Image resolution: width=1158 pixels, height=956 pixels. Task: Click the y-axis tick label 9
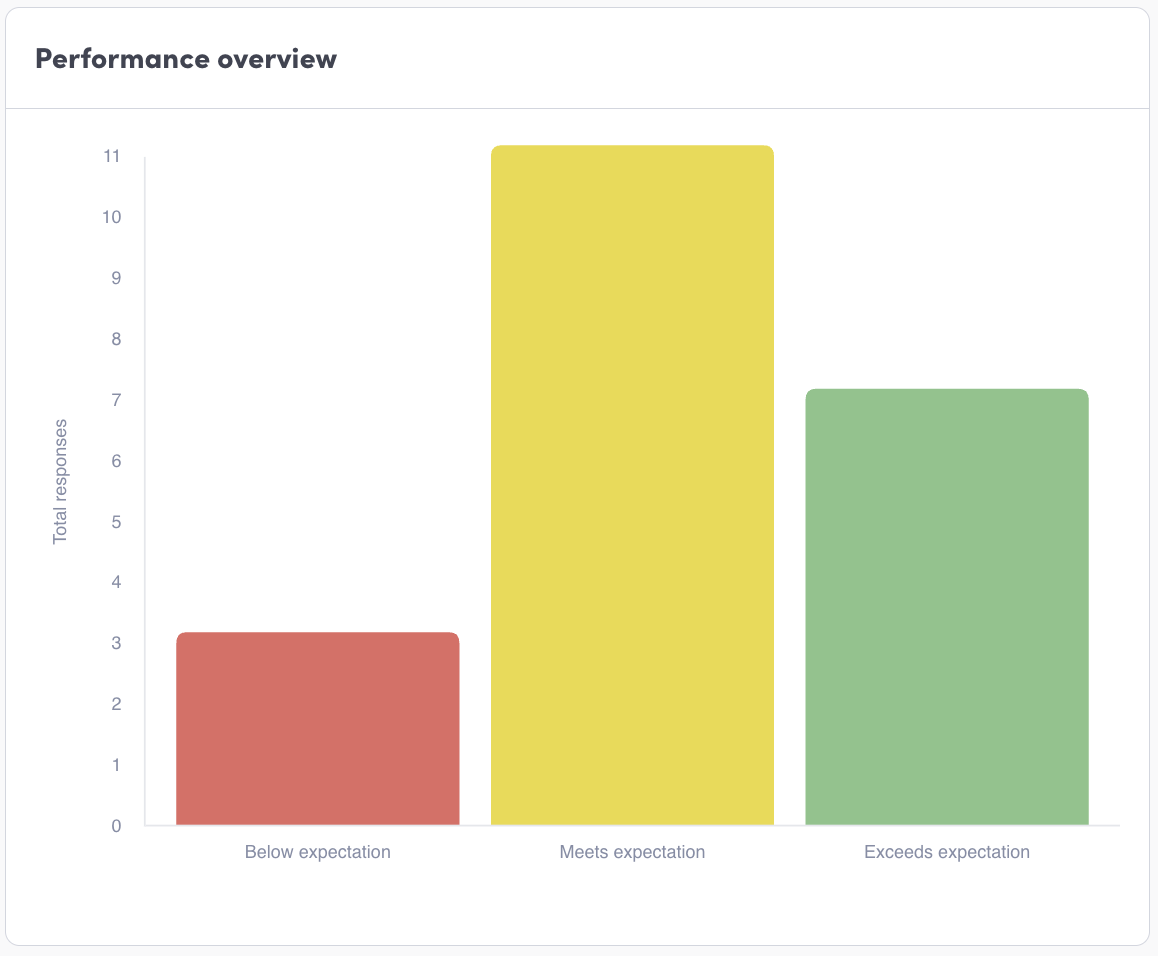(x=115, y=279)
